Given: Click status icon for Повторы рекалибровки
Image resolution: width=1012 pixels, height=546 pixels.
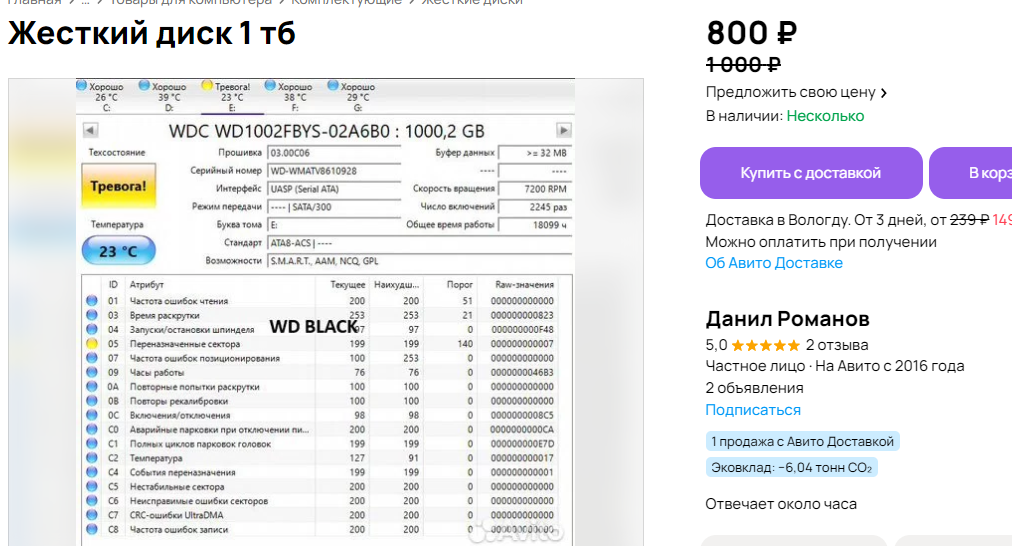Looking at the screenshot, I should coord(92,401).
